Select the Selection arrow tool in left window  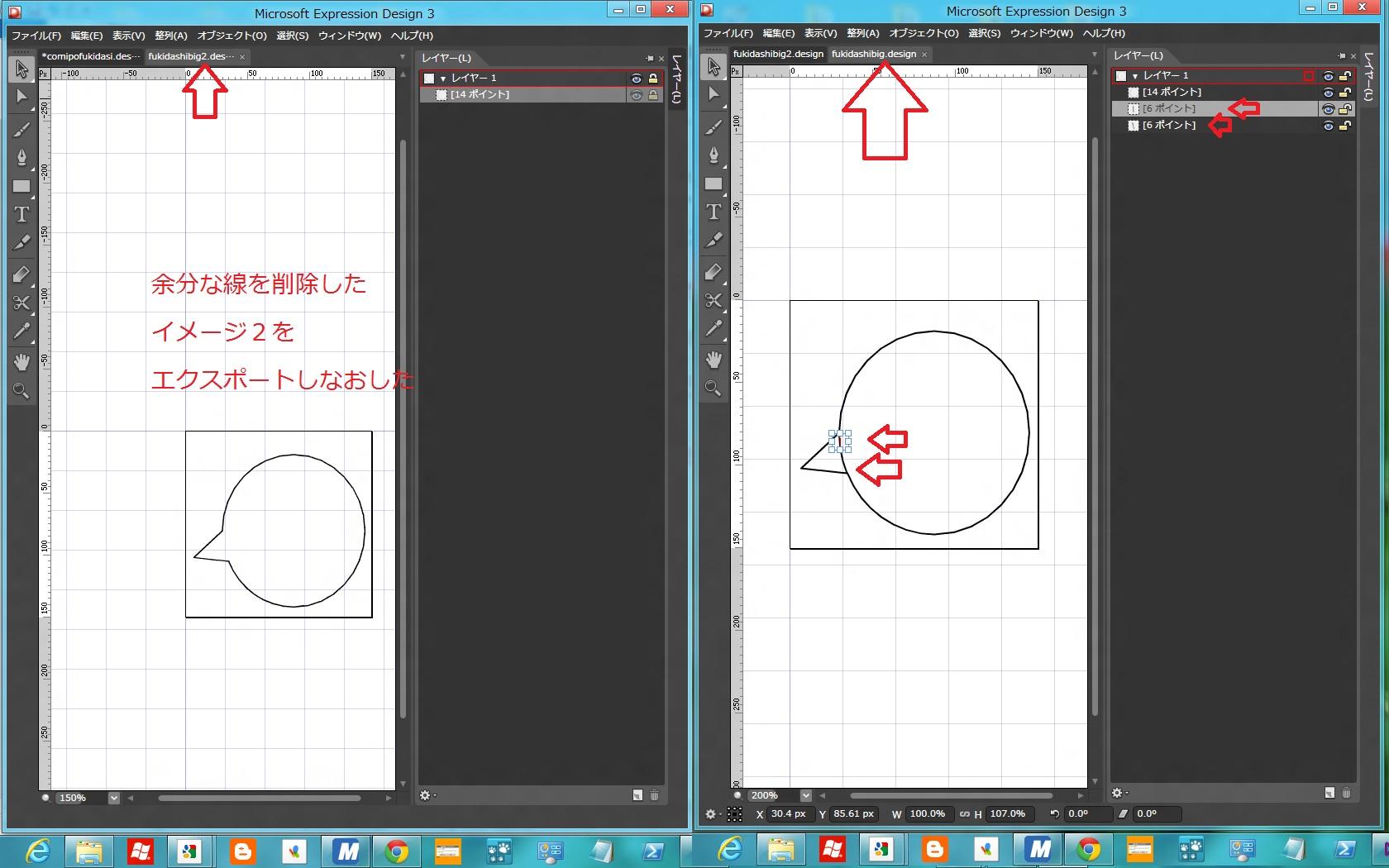(21, 69)
